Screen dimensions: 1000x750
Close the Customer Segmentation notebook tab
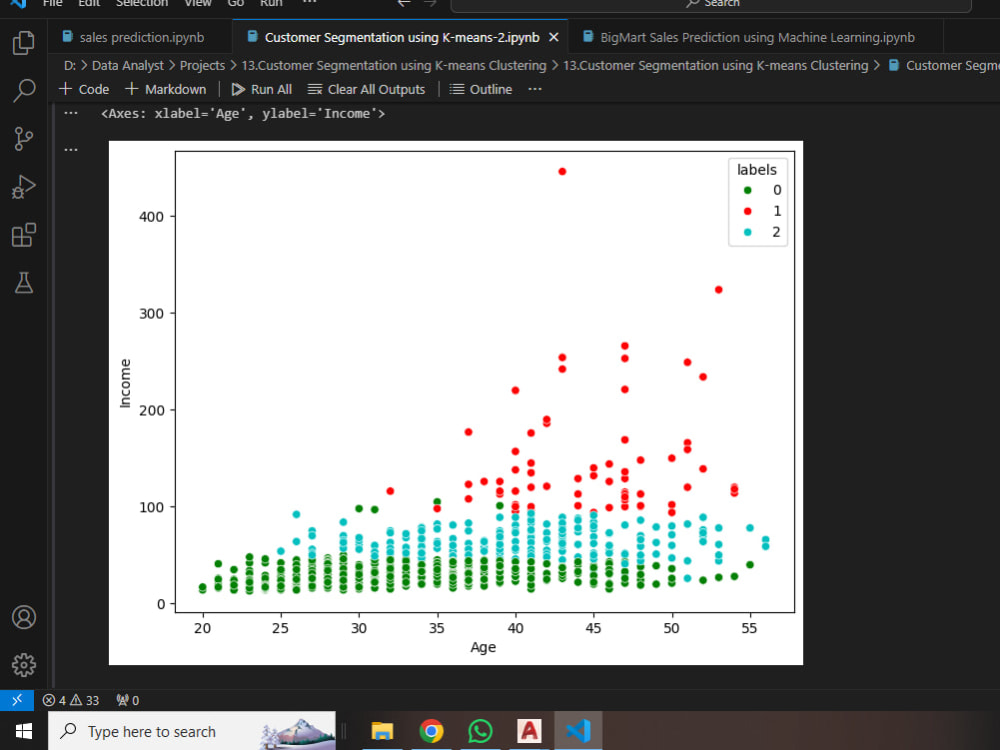tap(554, 38)
